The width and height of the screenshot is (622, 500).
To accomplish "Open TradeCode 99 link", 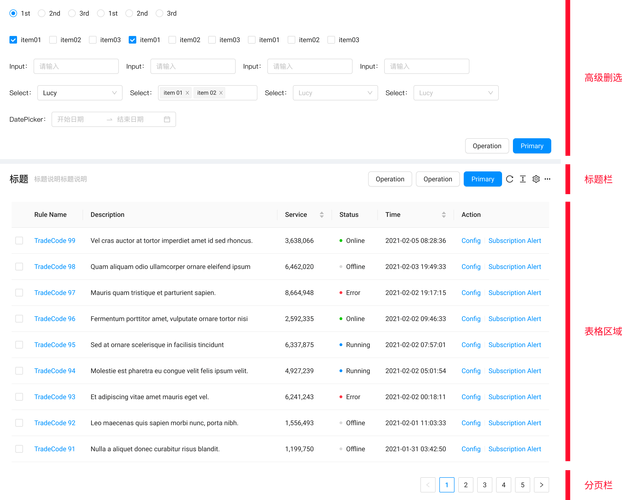I will pyautogui.click(x=55, y=240).
